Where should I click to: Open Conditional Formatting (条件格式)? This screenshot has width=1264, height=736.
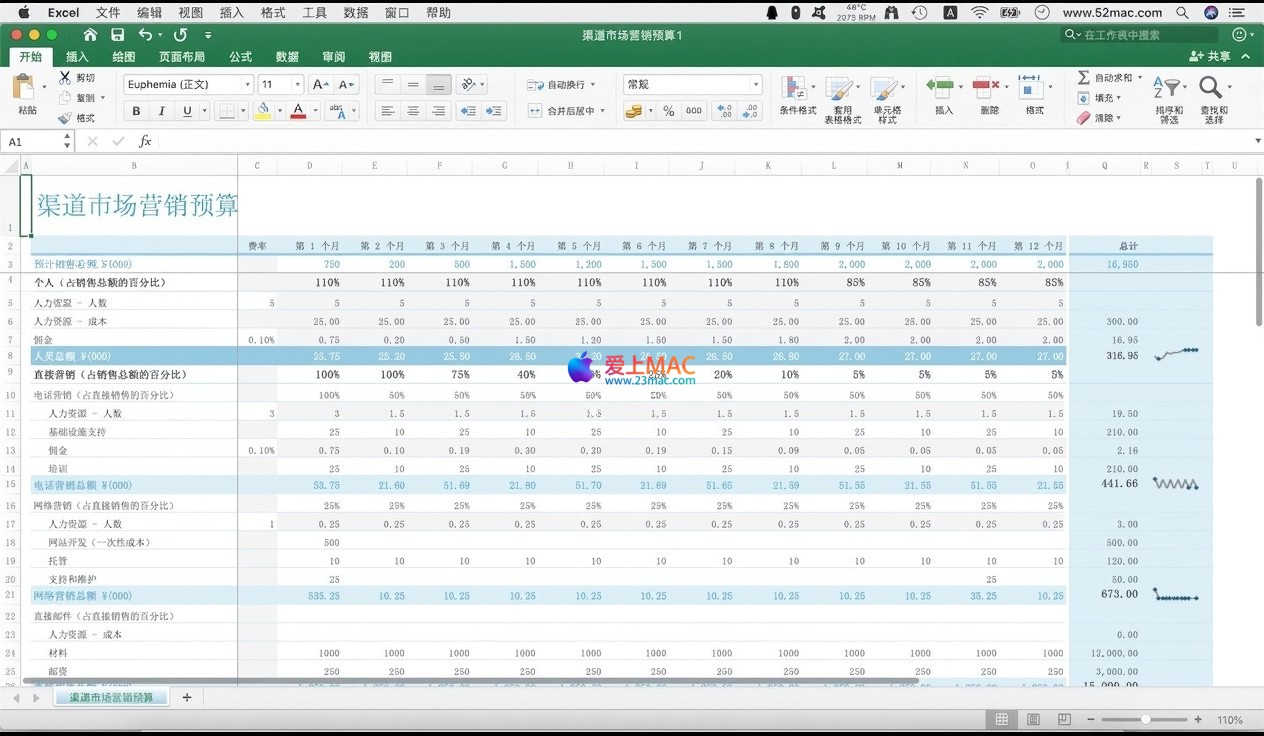pyautogui.click(x=796, y=90)
